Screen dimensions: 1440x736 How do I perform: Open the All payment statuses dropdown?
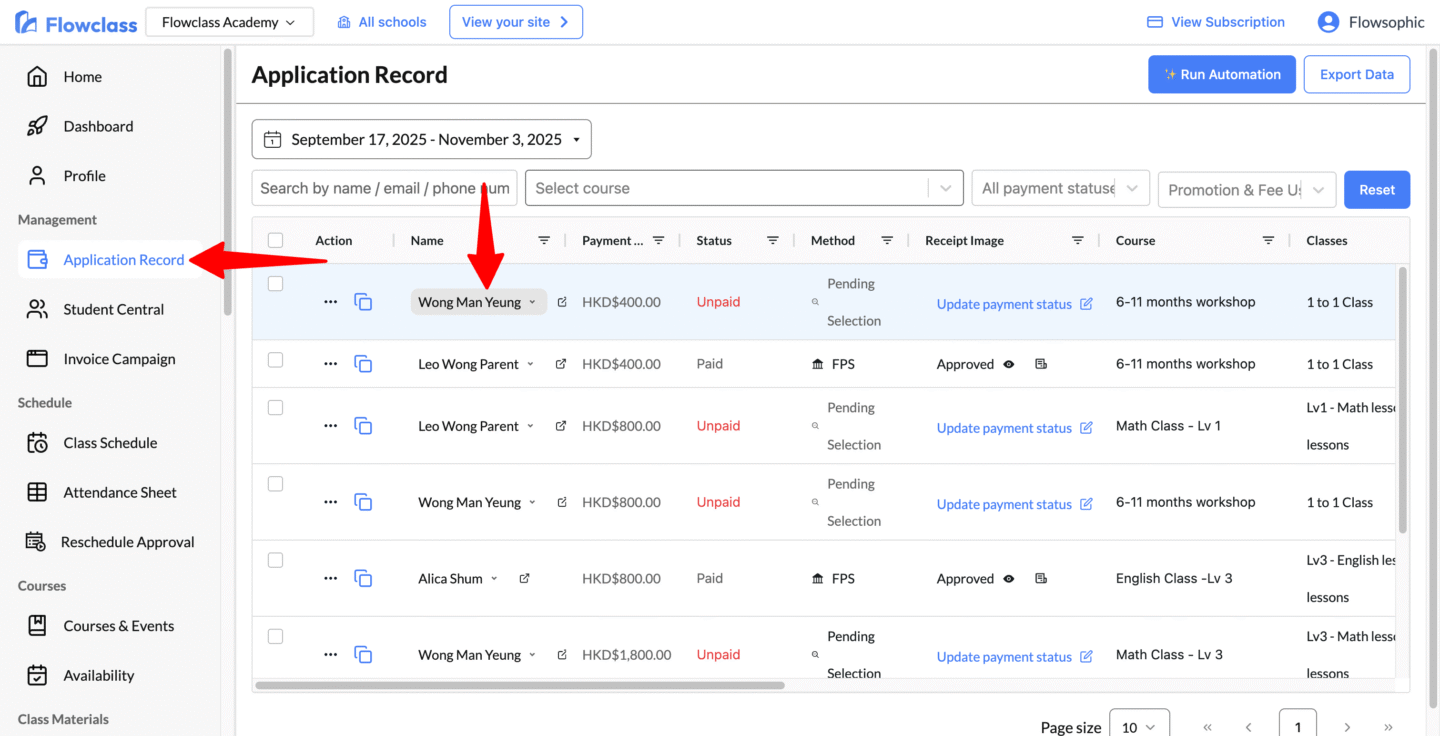1060,188
